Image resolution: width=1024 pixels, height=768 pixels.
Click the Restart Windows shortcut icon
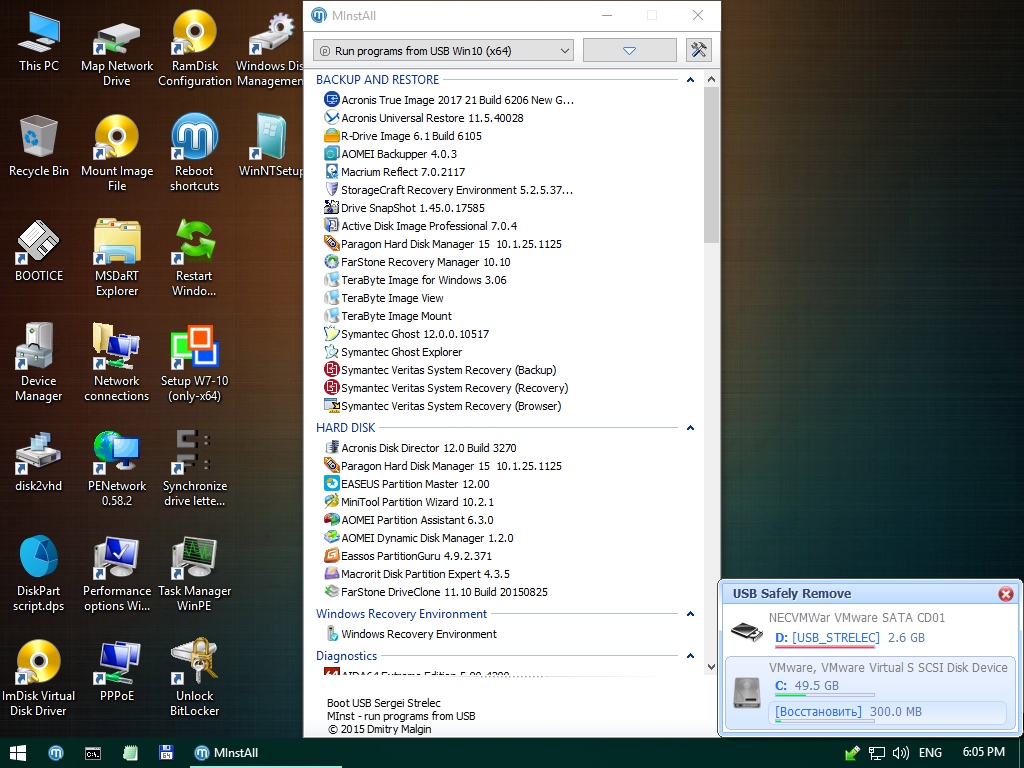(x=195, y=258)
